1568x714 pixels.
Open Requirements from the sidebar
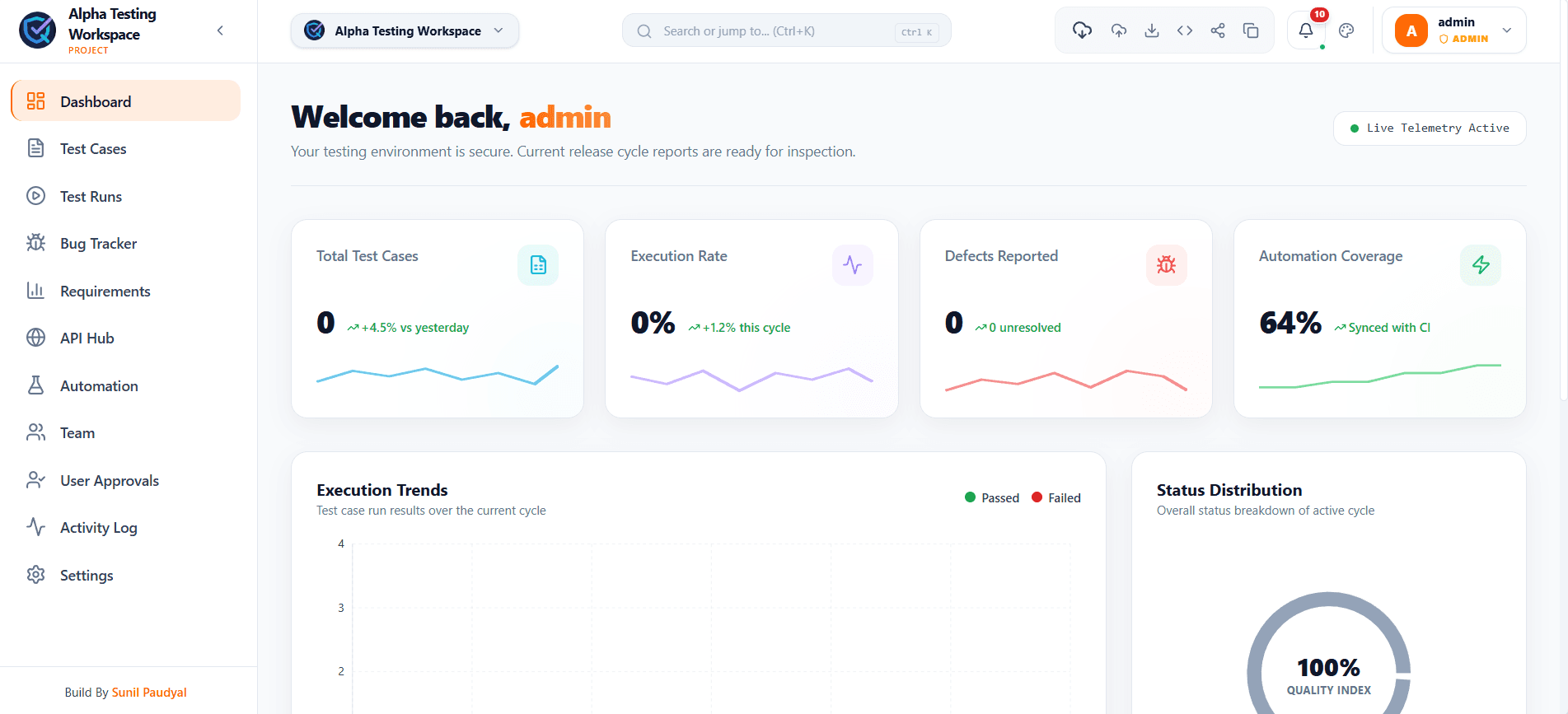point(126,291)
